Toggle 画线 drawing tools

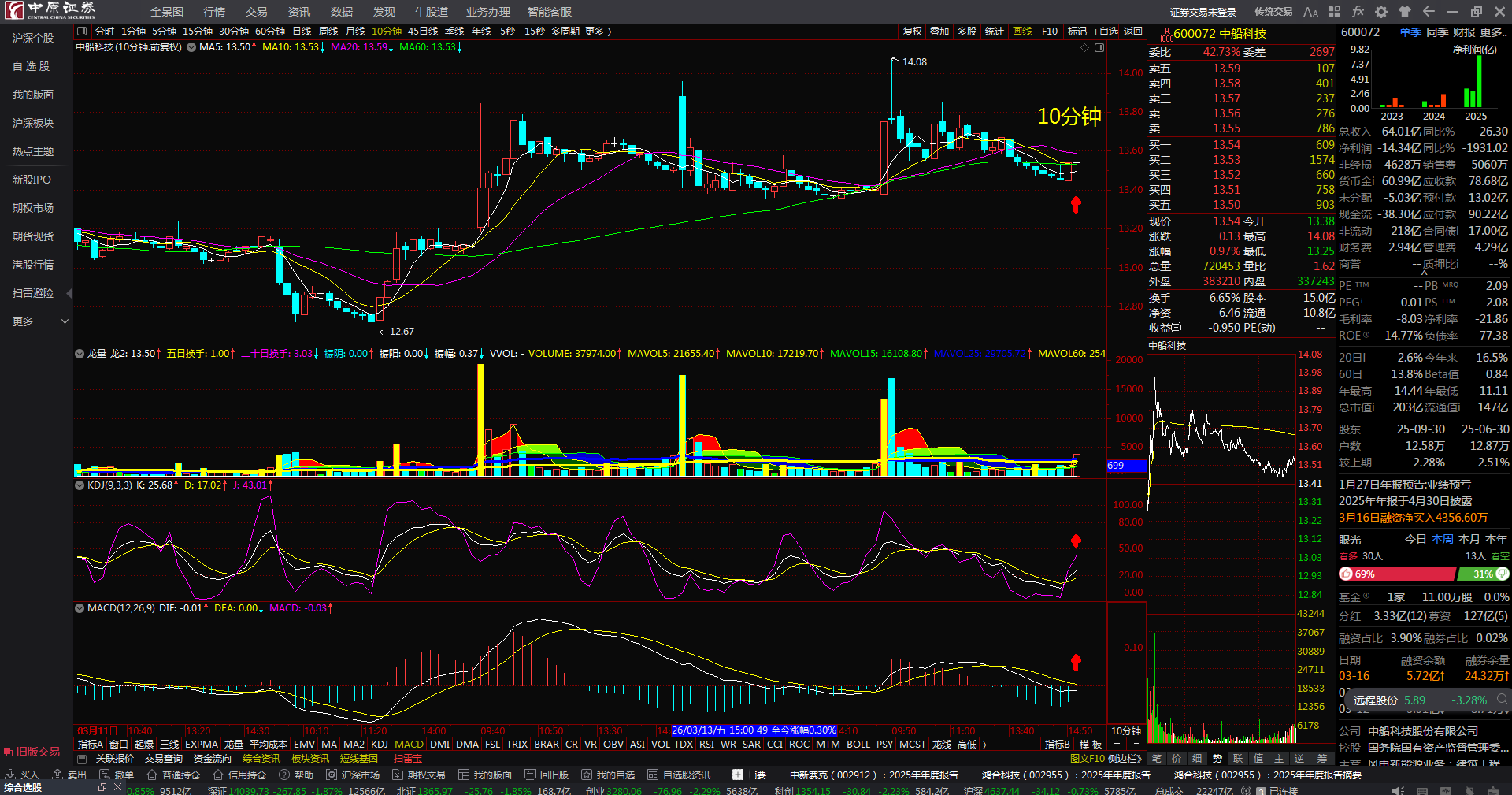click(1022, 32)
